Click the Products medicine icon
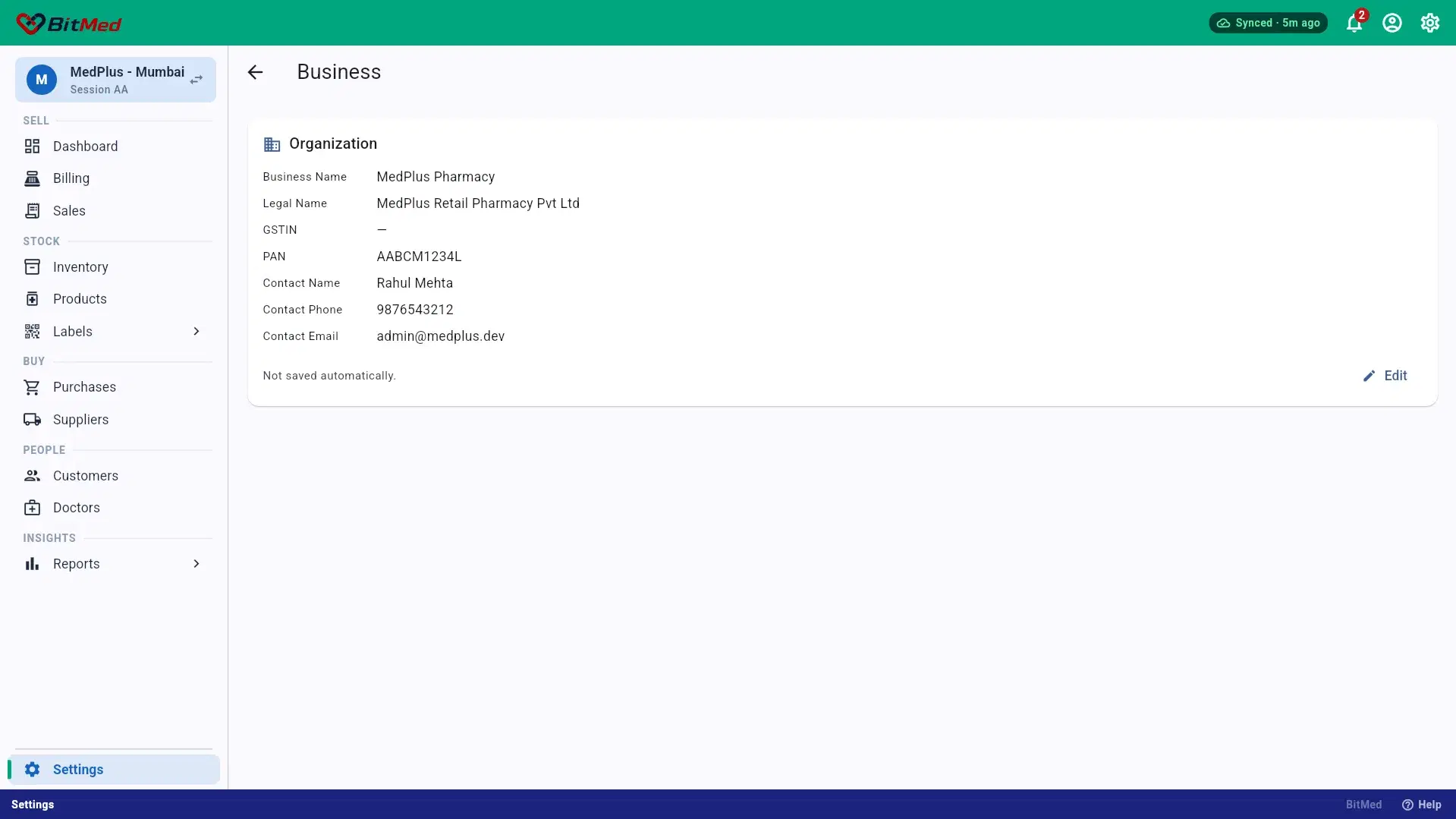Image resolution: width=1456 pixels, height=819 pixels. coord(32,299)
